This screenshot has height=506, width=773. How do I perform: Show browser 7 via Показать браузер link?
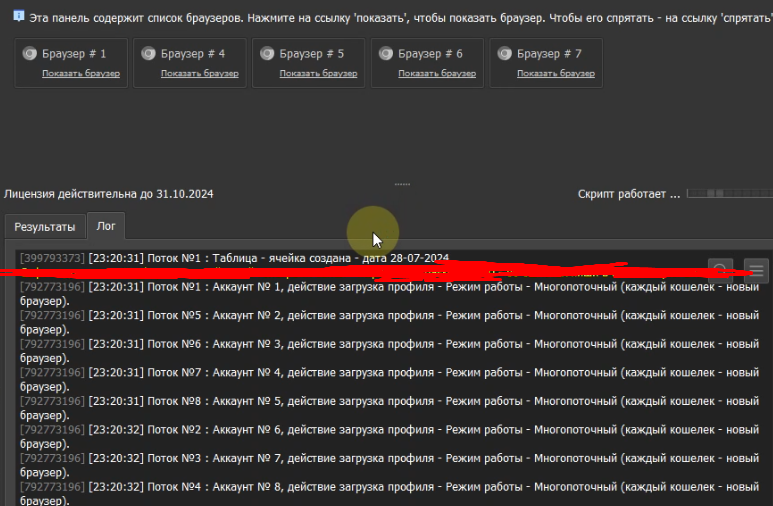pos(555,73)
